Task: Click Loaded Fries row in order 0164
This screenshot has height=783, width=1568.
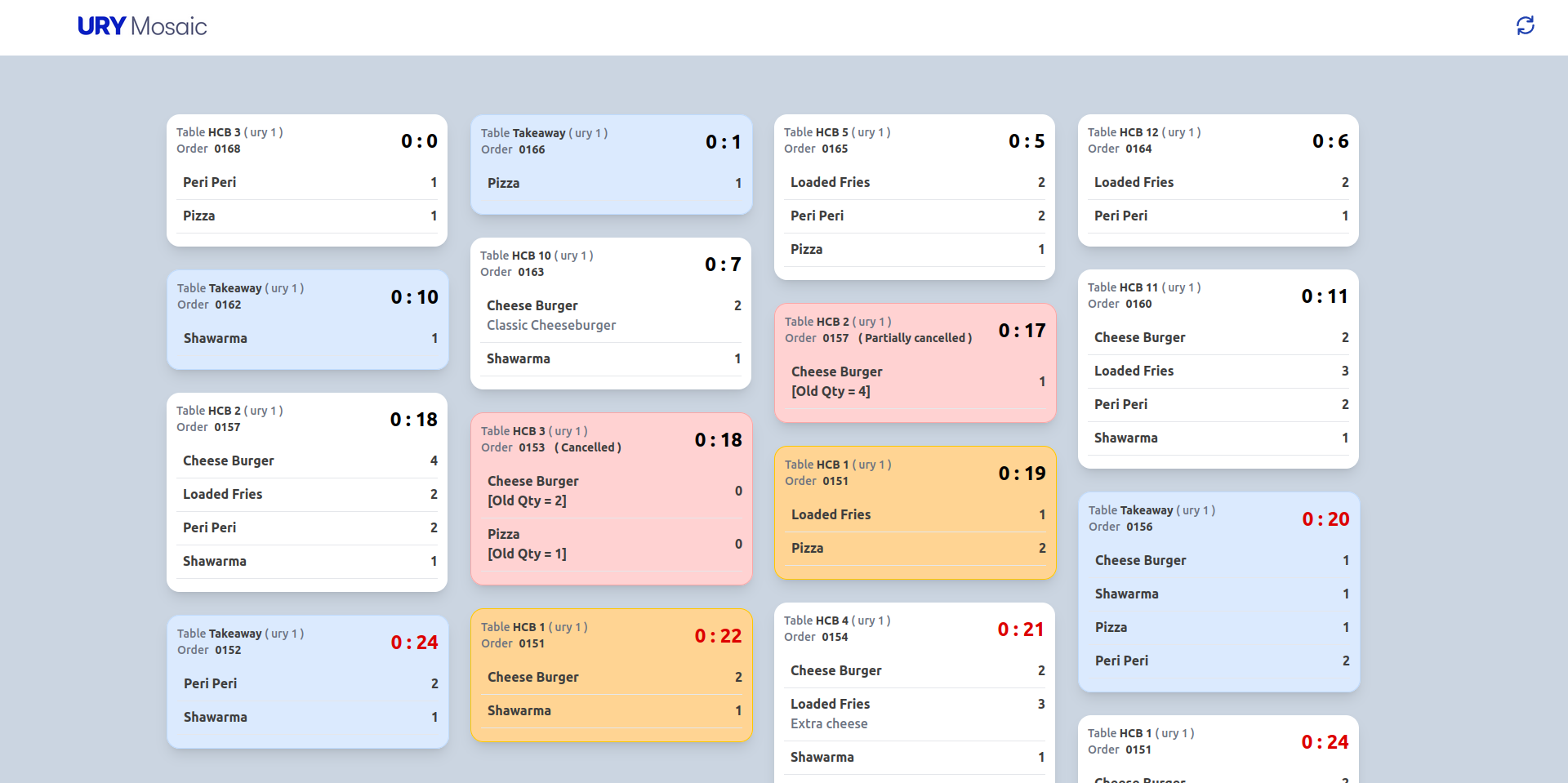Action: click(1218, 182)
